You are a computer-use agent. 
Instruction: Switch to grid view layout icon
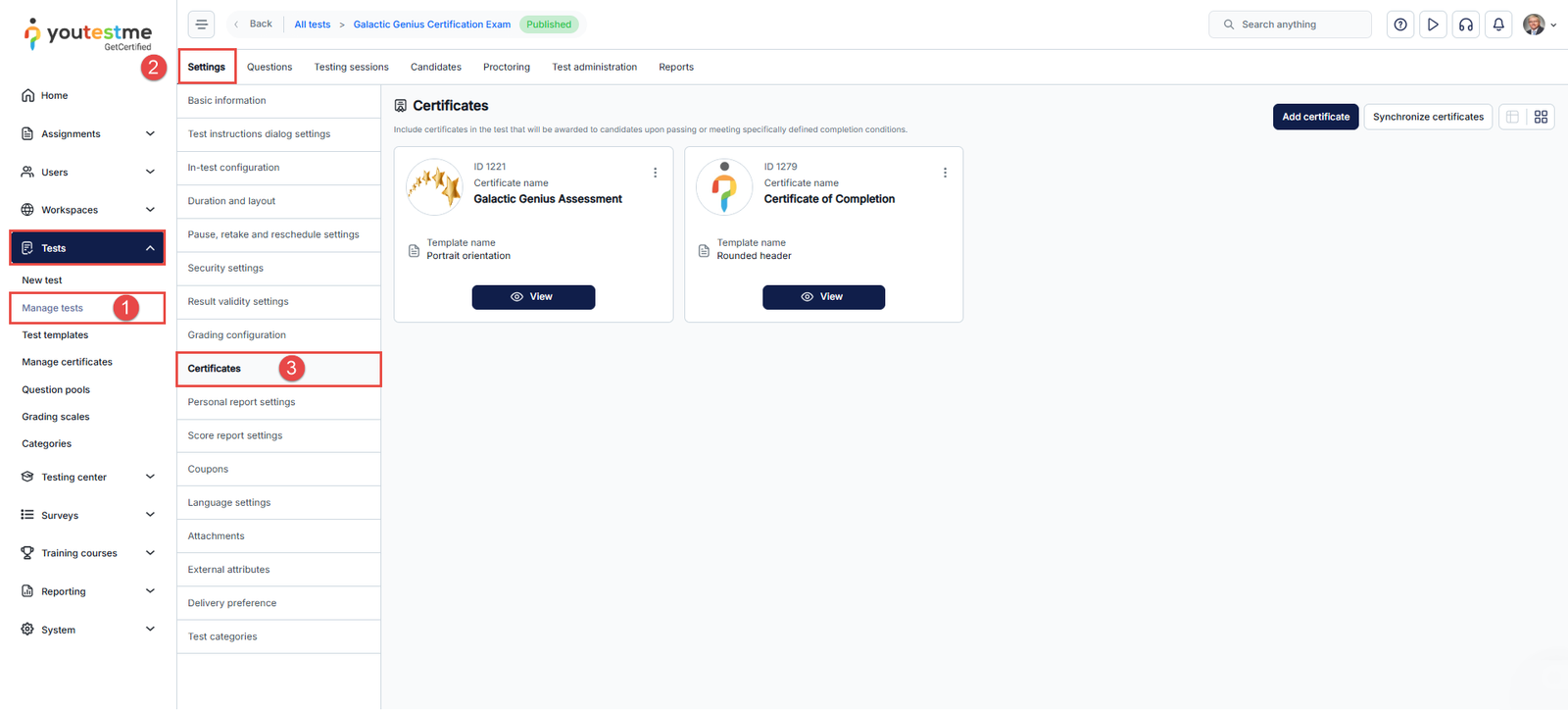tap(1541, 117)
